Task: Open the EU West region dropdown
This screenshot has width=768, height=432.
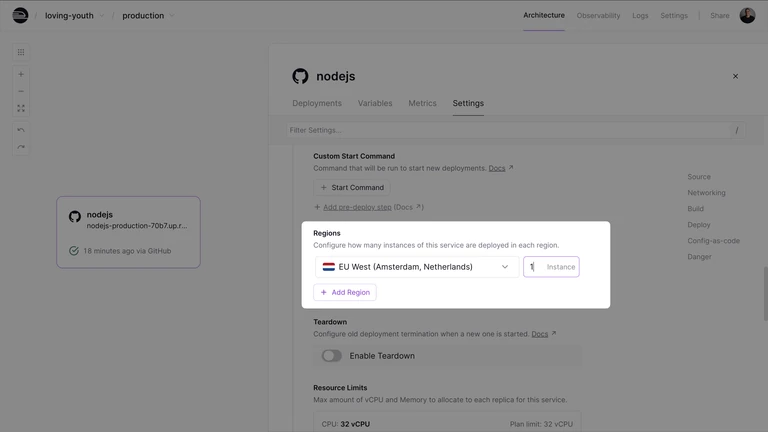Action: tap(417, 267)
